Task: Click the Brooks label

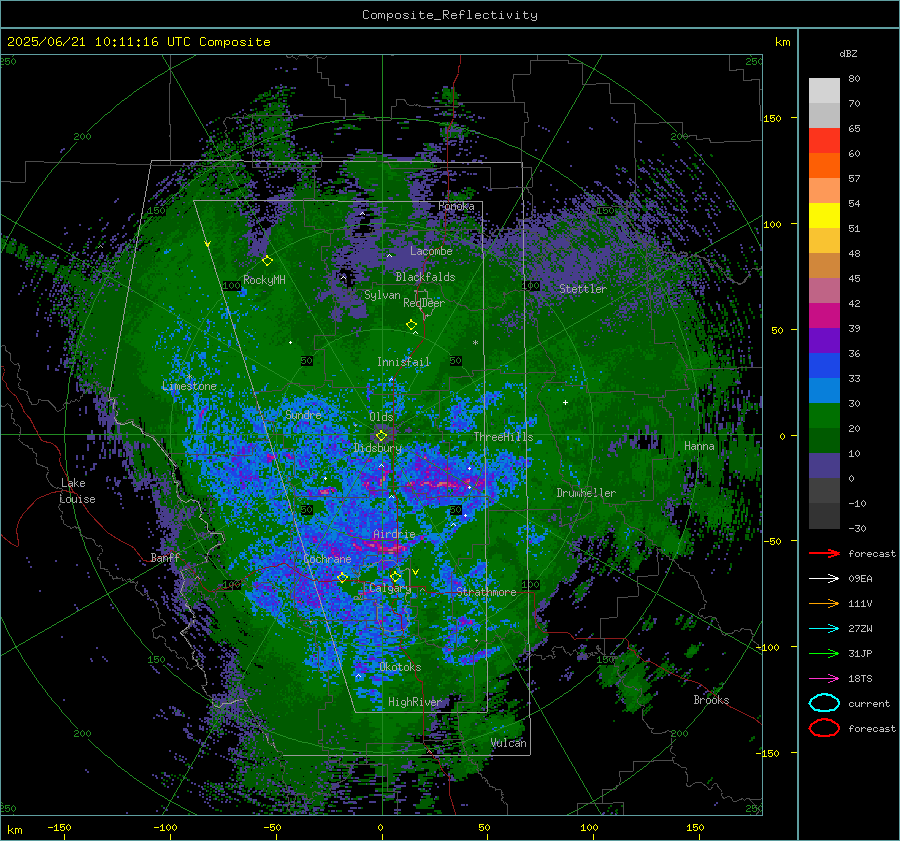Action: (711, 700)
